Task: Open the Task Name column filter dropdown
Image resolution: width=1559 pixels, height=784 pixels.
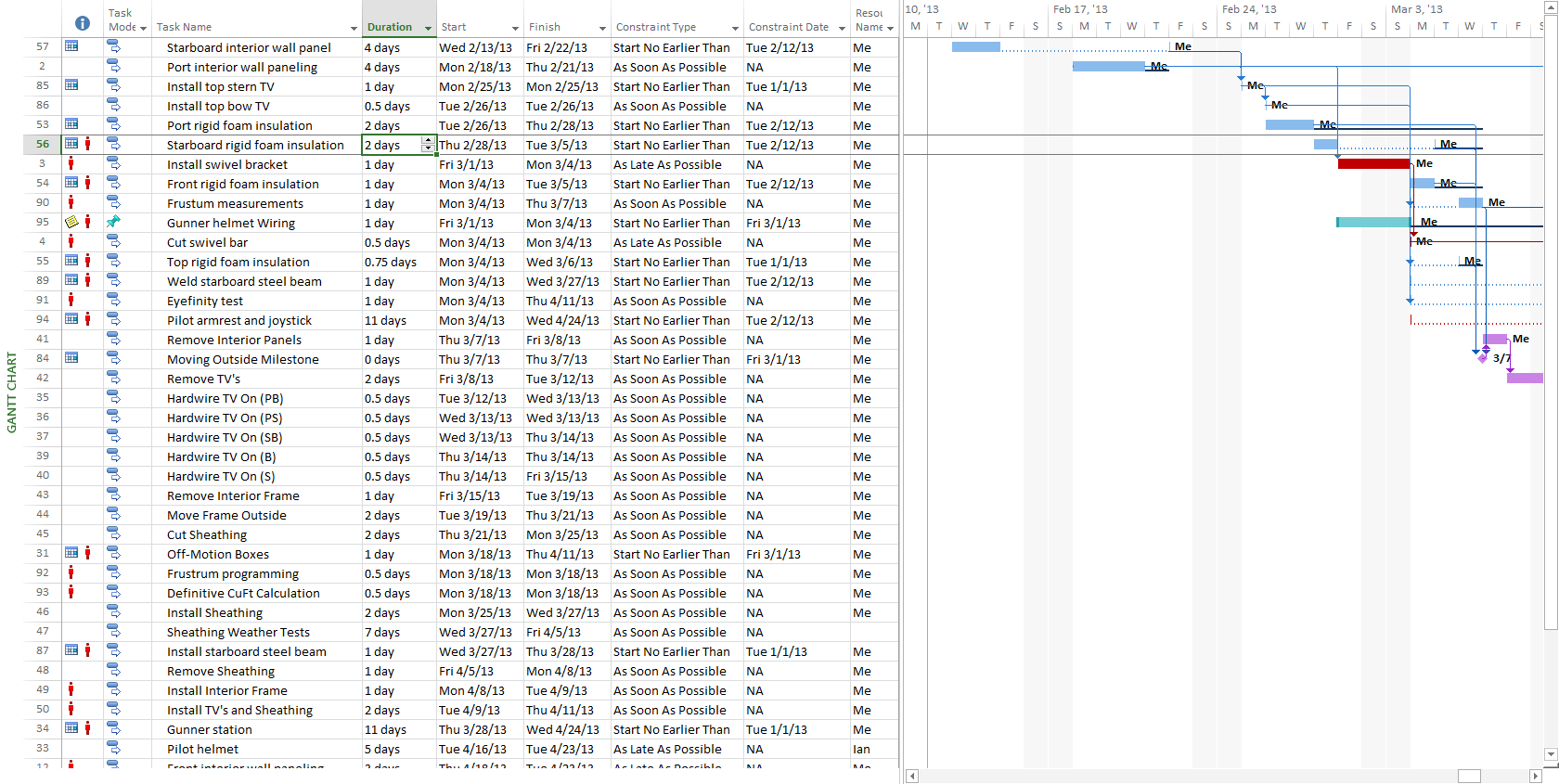Action: tap(354, 28)
